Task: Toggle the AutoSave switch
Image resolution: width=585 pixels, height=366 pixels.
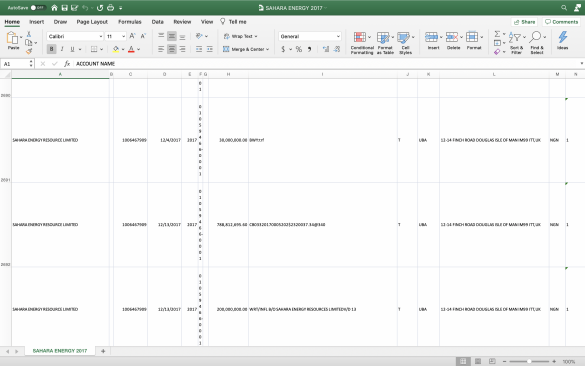Action: click(x=38, y=7)
